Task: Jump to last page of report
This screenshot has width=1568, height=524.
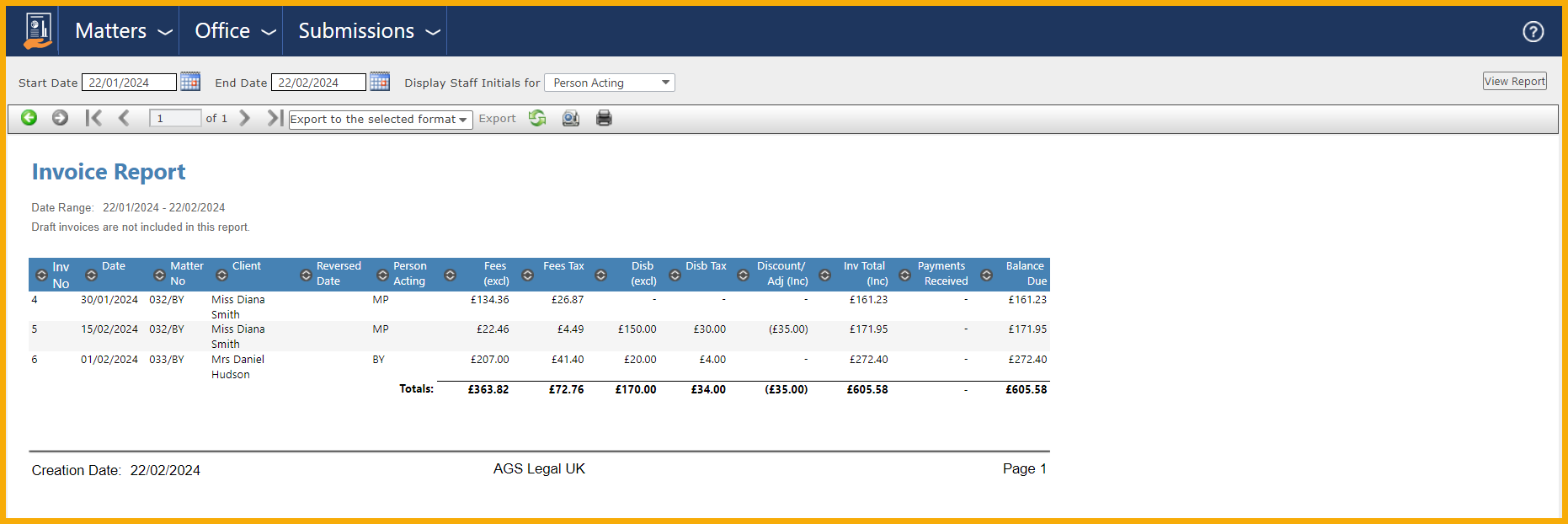Action: coord(275,118)
